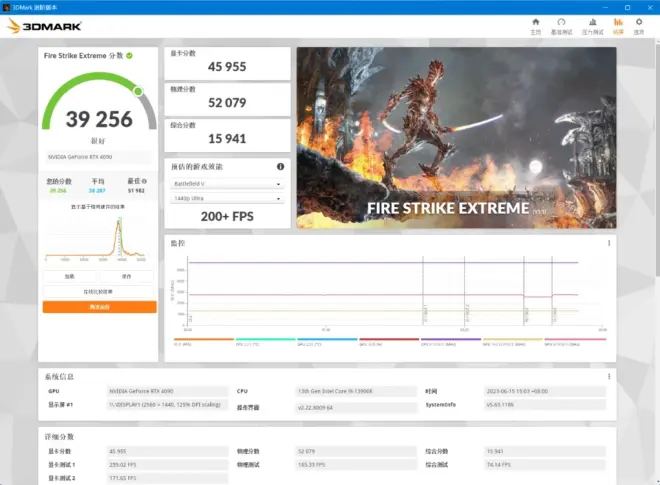Open the three-dot menu in monitoring panel
Image resolution: width=660 pixels, height=485 pixels.
pyautogui.click(x=608, y=243)
